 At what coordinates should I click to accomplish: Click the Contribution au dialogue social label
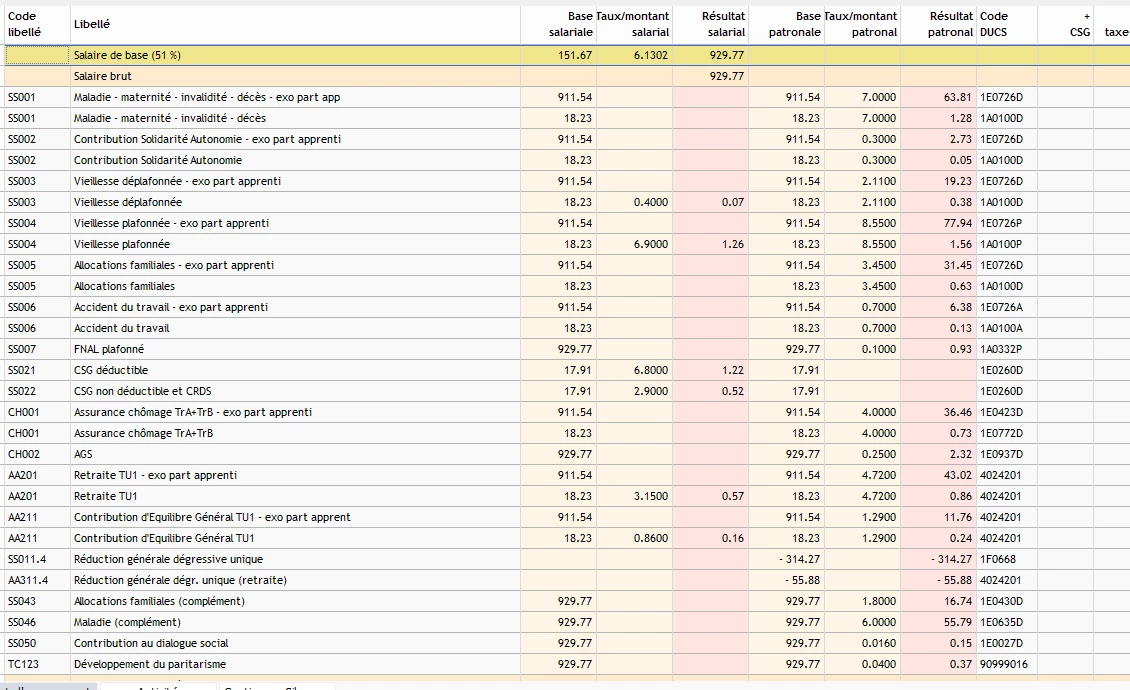click(x=151, y=643)
